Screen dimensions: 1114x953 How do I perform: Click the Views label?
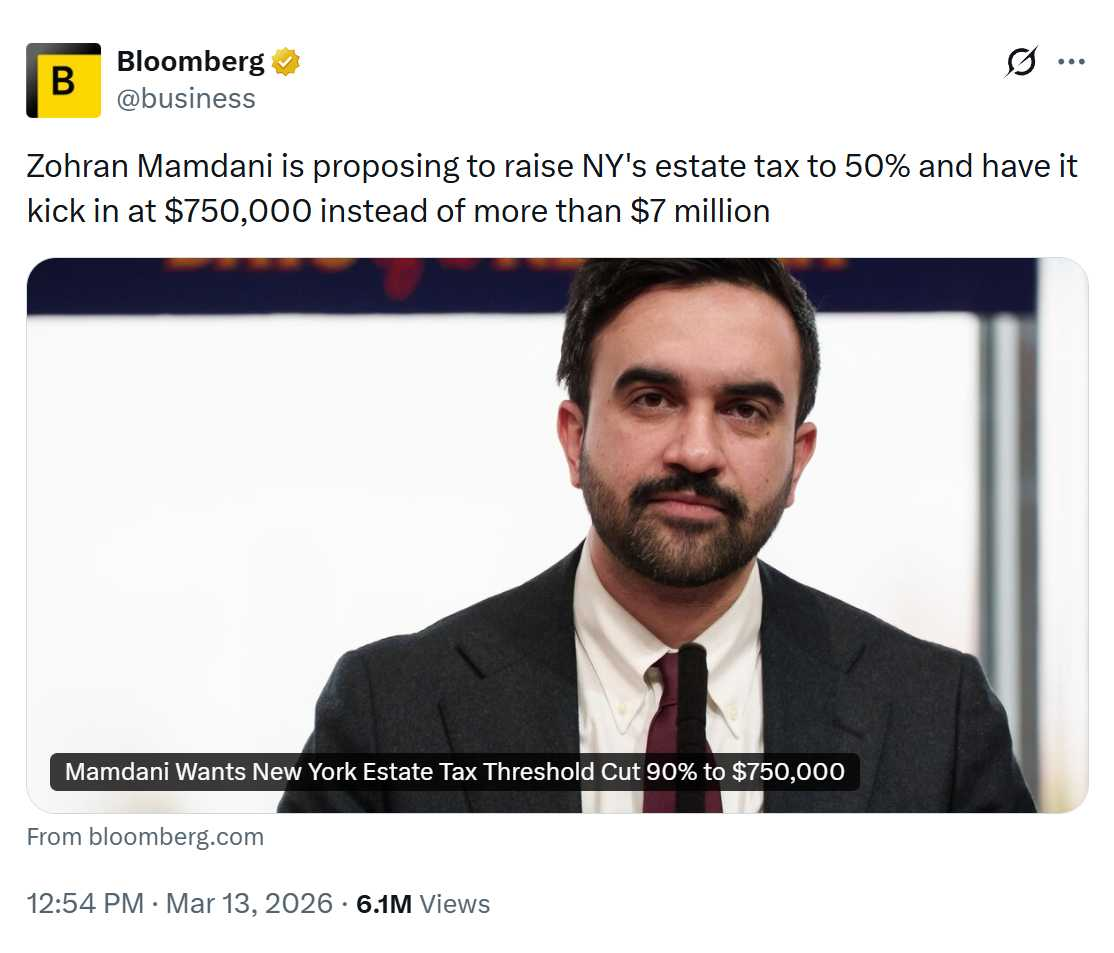tap(455, 904)
